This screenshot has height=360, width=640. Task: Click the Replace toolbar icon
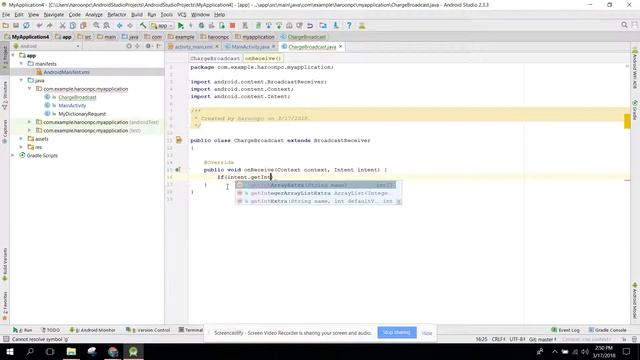pos(107,25)
